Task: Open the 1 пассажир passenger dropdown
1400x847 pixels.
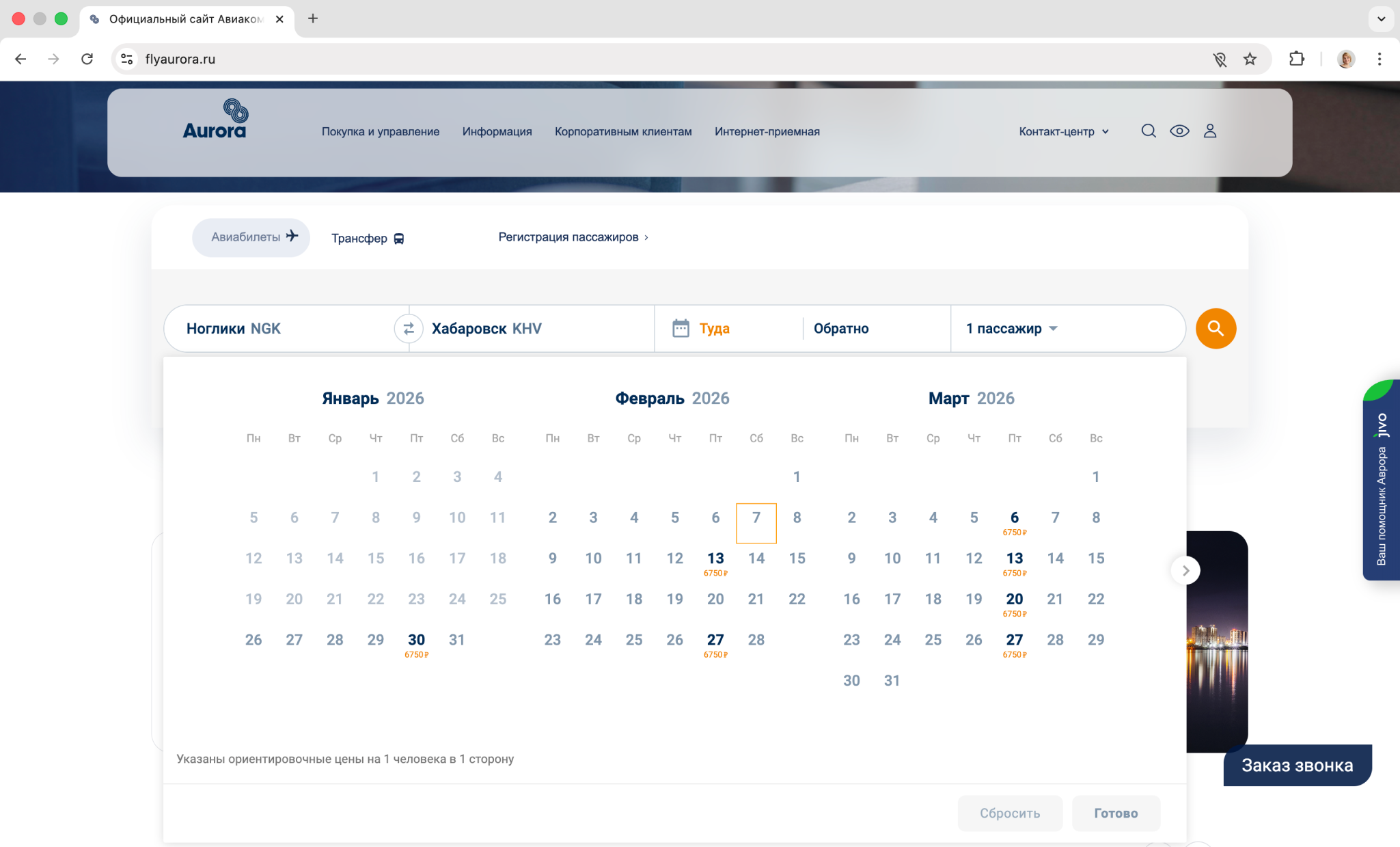Action: click(1011, 329)
